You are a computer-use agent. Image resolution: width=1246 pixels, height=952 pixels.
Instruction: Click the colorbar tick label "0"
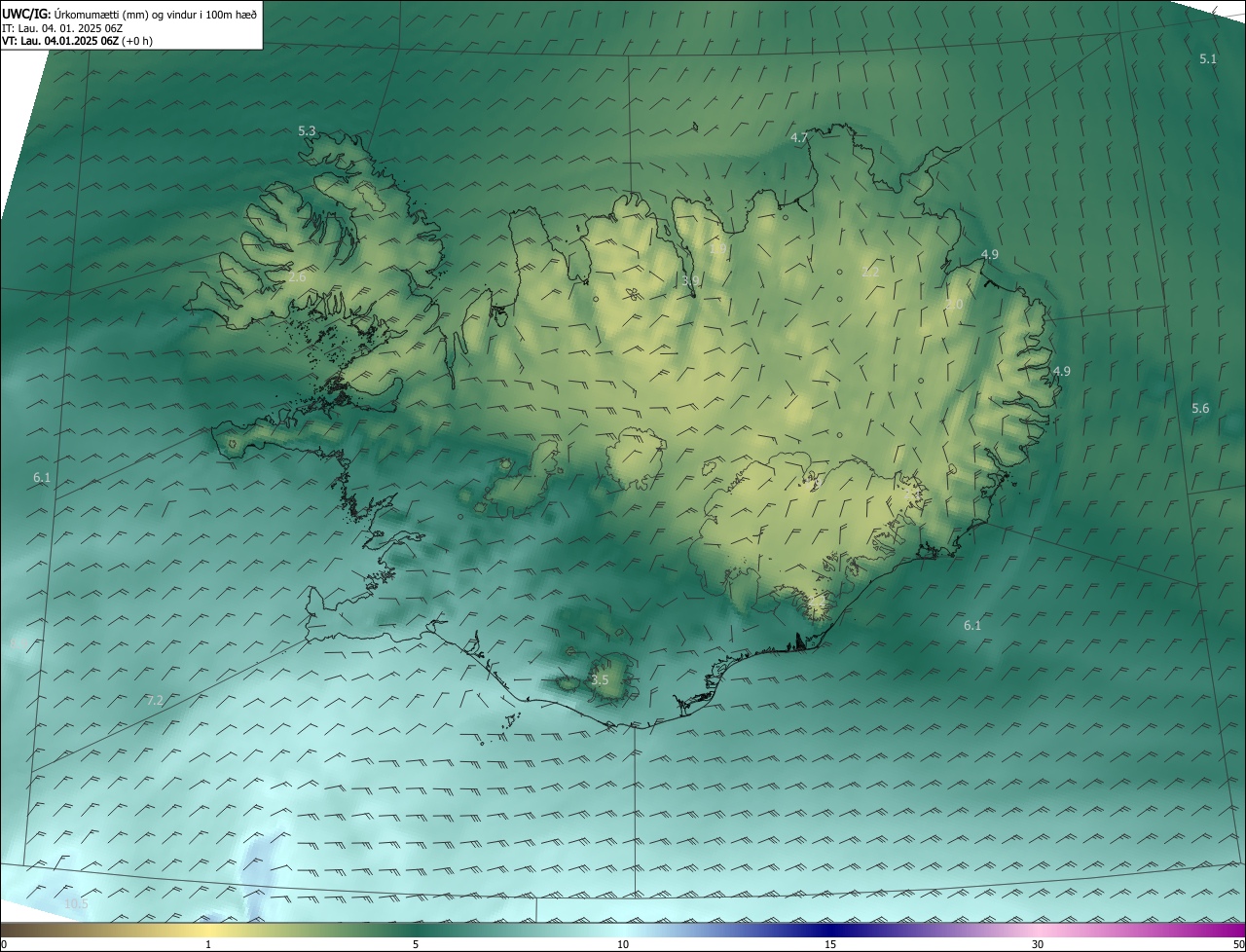coord(4,944)
